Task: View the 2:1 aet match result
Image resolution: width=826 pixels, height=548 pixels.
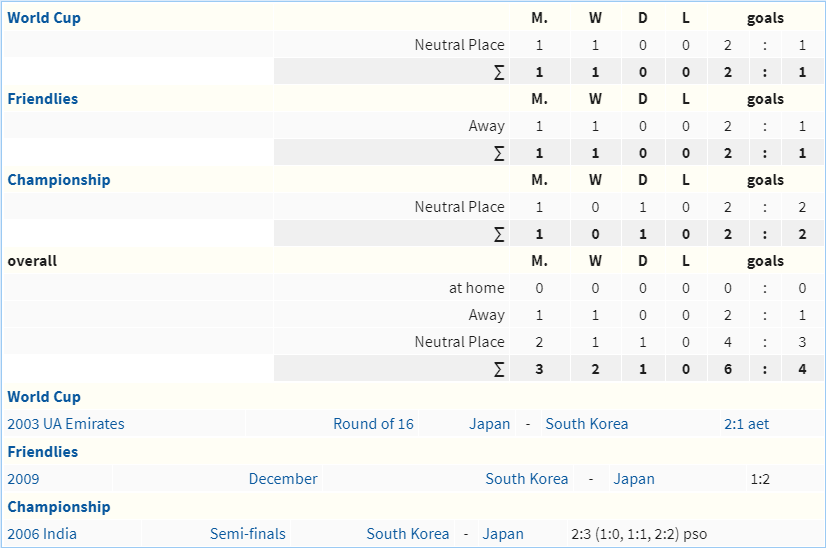Action: tap(746, 424)
